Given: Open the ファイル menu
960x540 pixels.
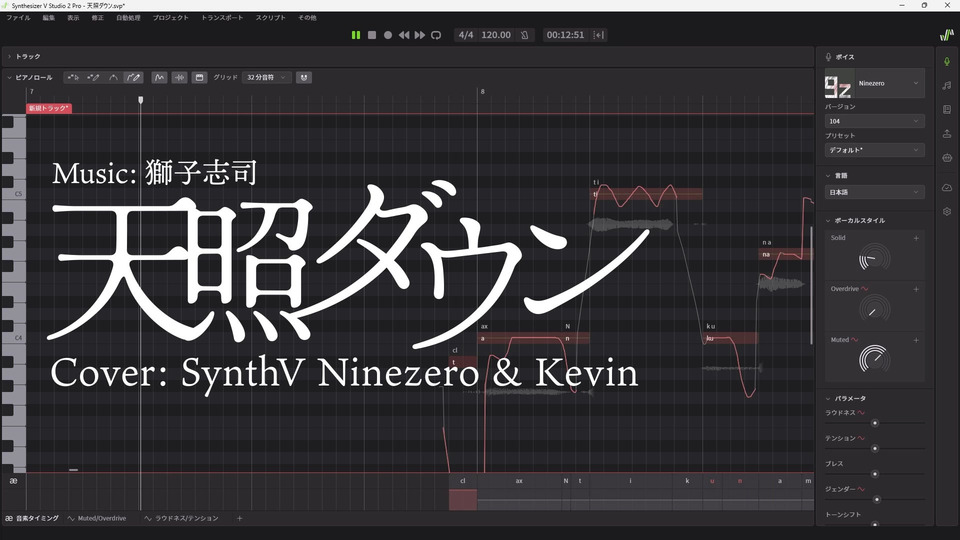Looking at the screenshot, I should pyautogui.click(x=18, y=18).
